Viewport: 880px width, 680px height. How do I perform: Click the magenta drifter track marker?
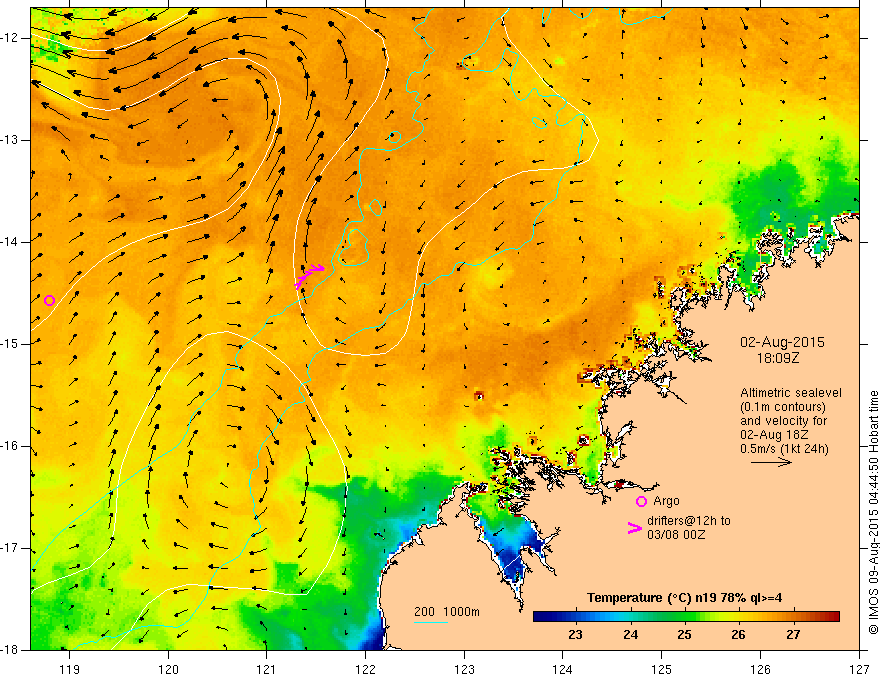pos(310,275)
